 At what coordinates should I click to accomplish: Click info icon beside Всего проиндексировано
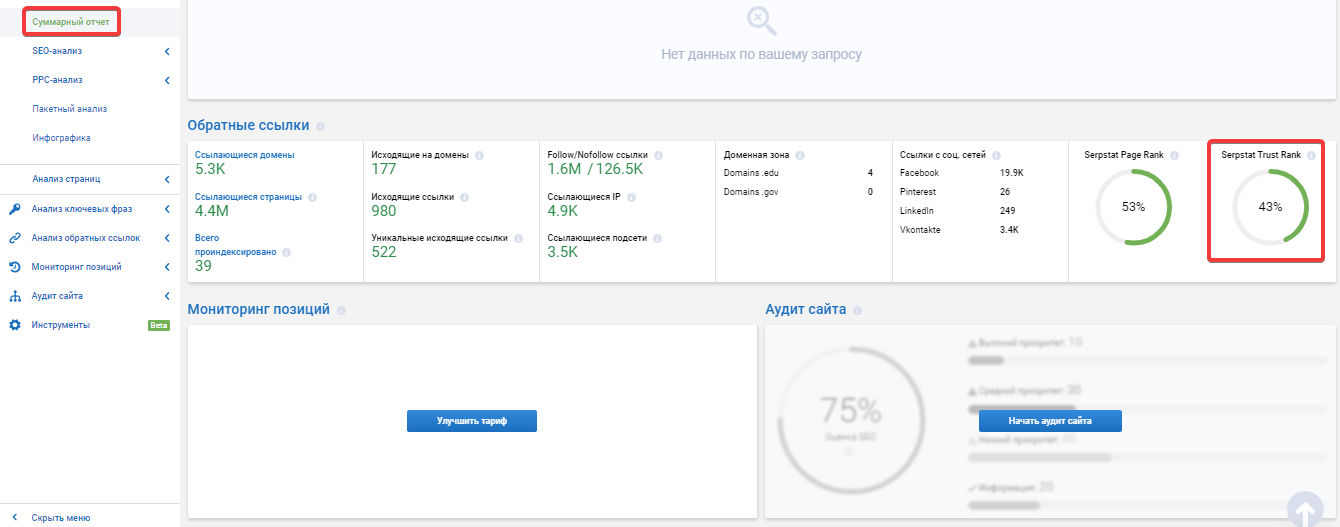coord(287,253)
